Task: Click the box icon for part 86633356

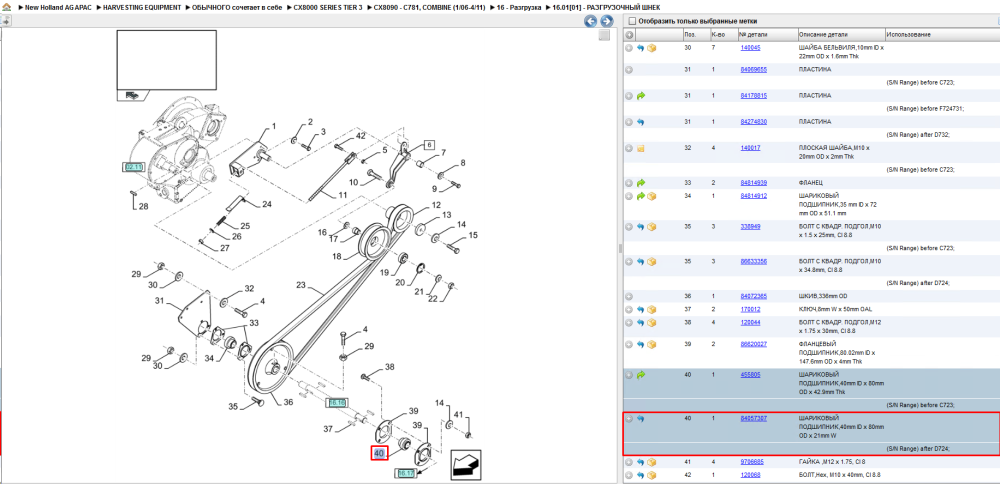Action: point(652,261)
